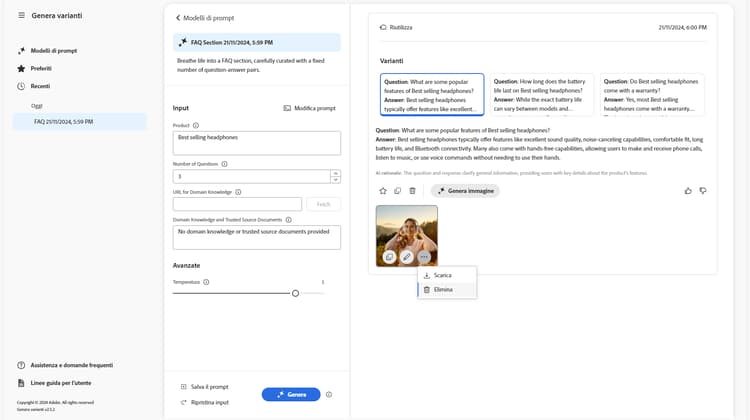Decrease the Number of Questions value

tap(336, 180)
